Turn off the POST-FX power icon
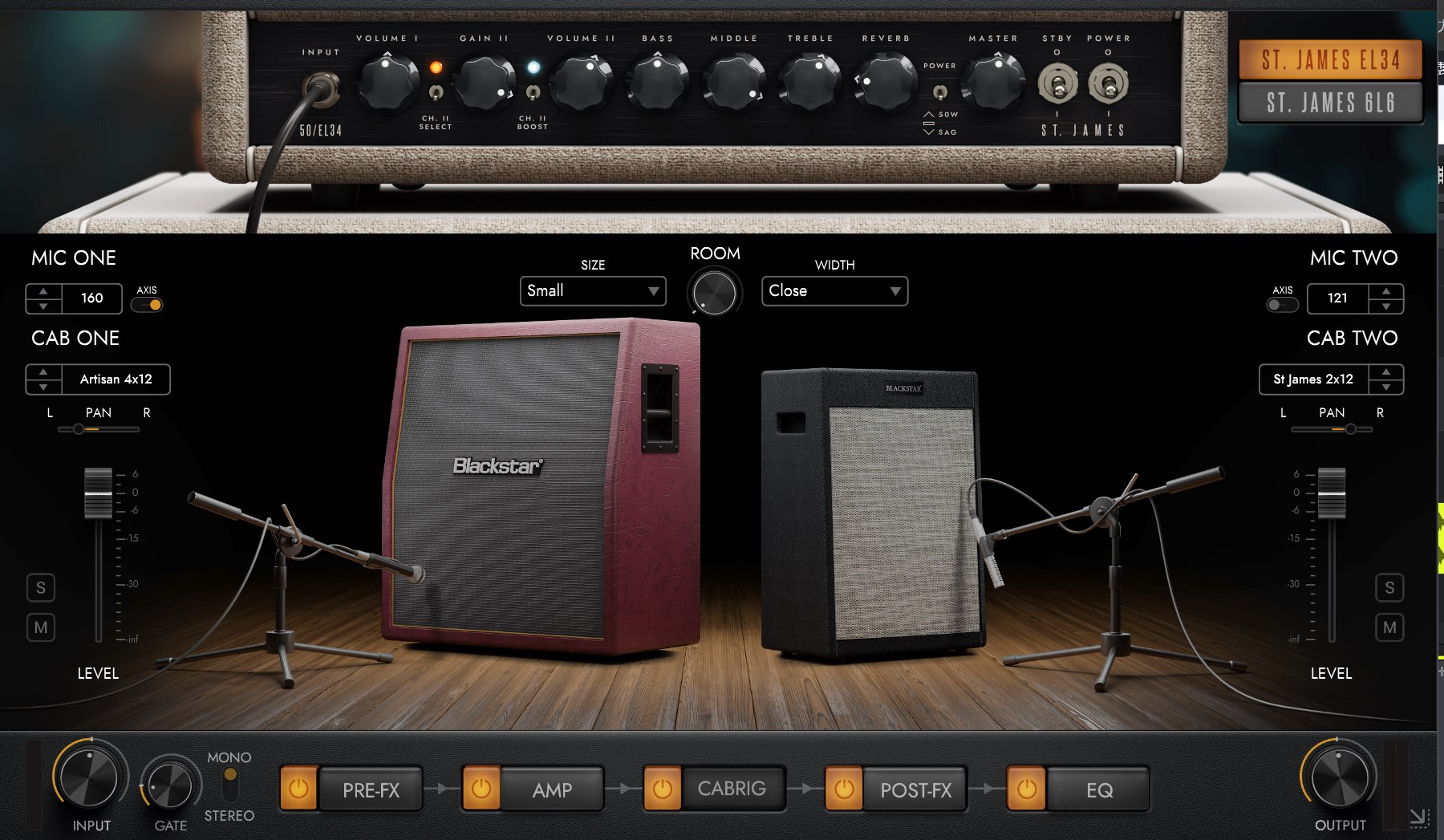The height and width of the screenshot is (840, 1444). click(844, 789)
